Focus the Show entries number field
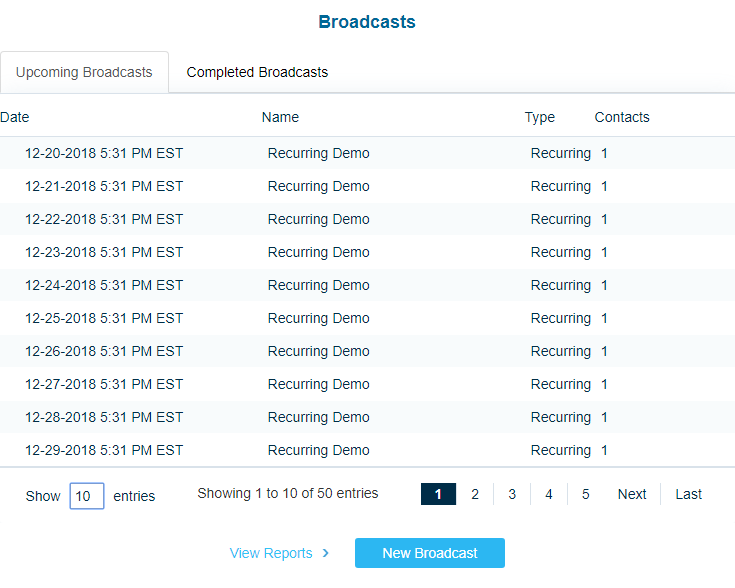735x588 pixels. click(x=87, y=496)
